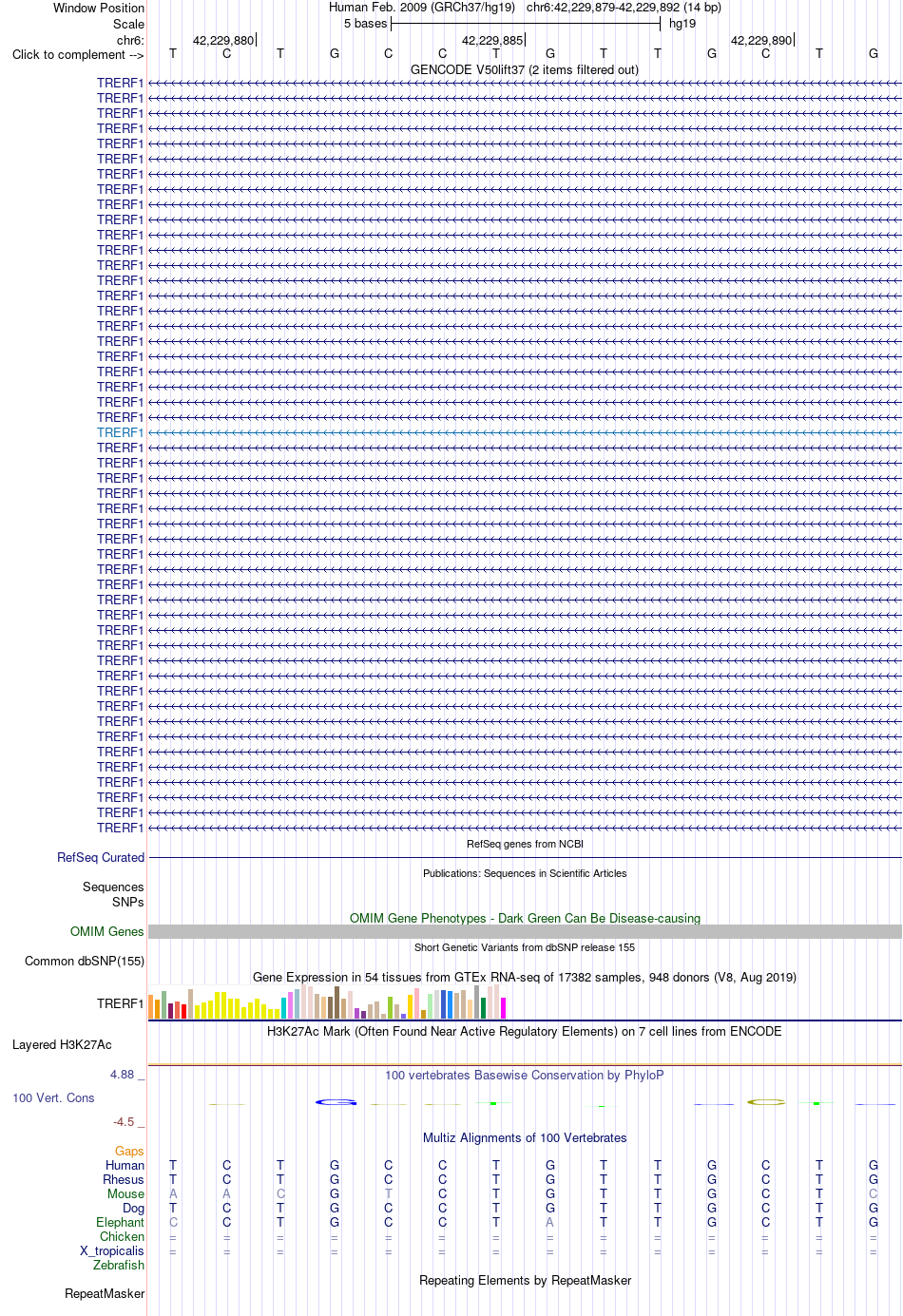Open the 'RefSeq Curated' track label

(101, 857)
